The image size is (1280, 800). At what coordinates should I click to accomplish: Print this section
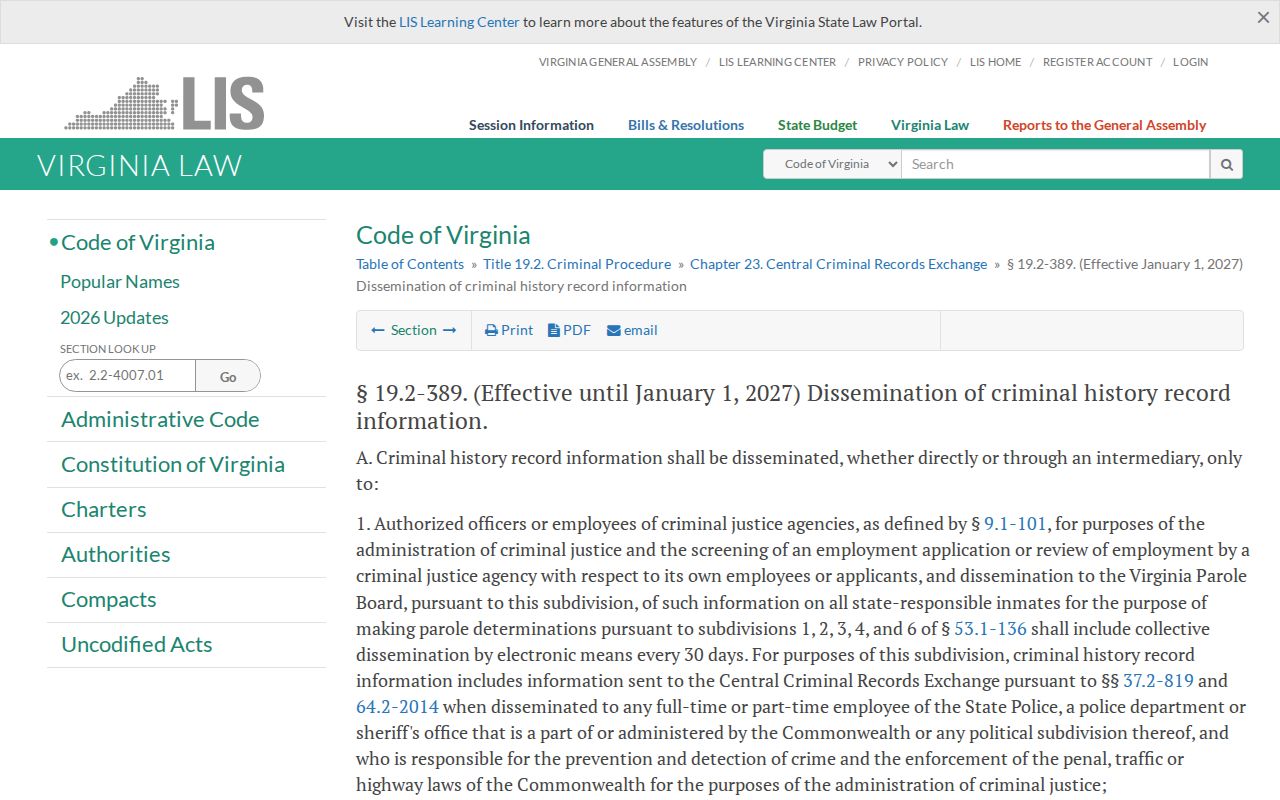tap(509, 330)
